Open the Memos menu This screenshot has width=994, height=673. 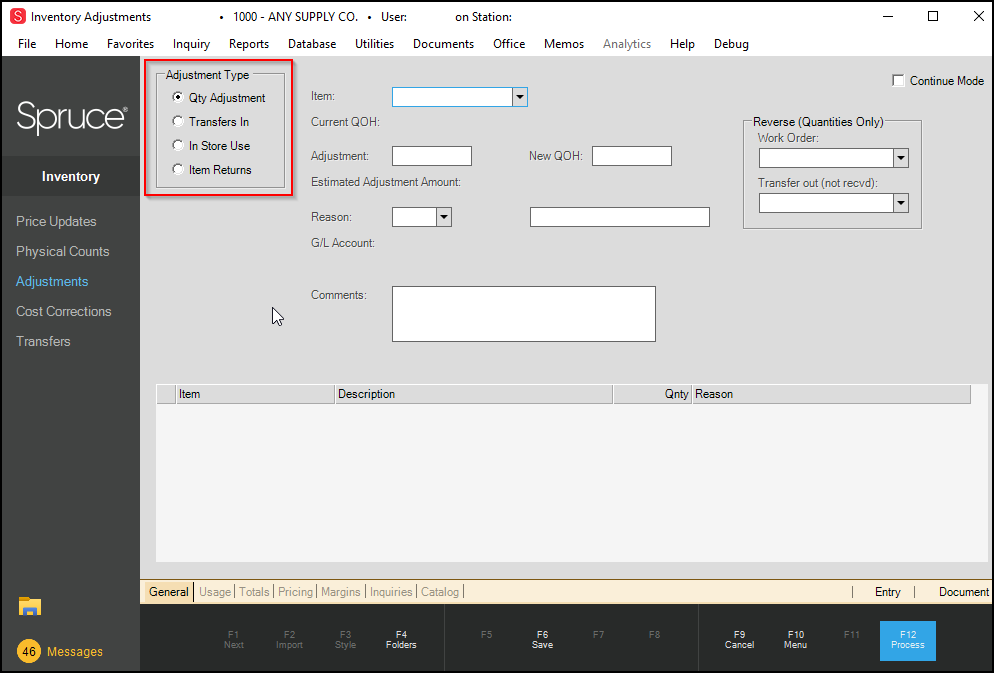564,44
